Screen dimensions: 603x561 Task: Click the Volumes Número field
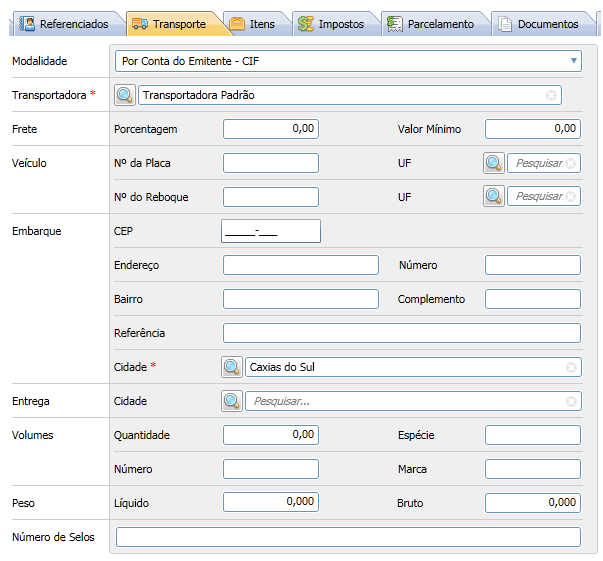(271, 469)
